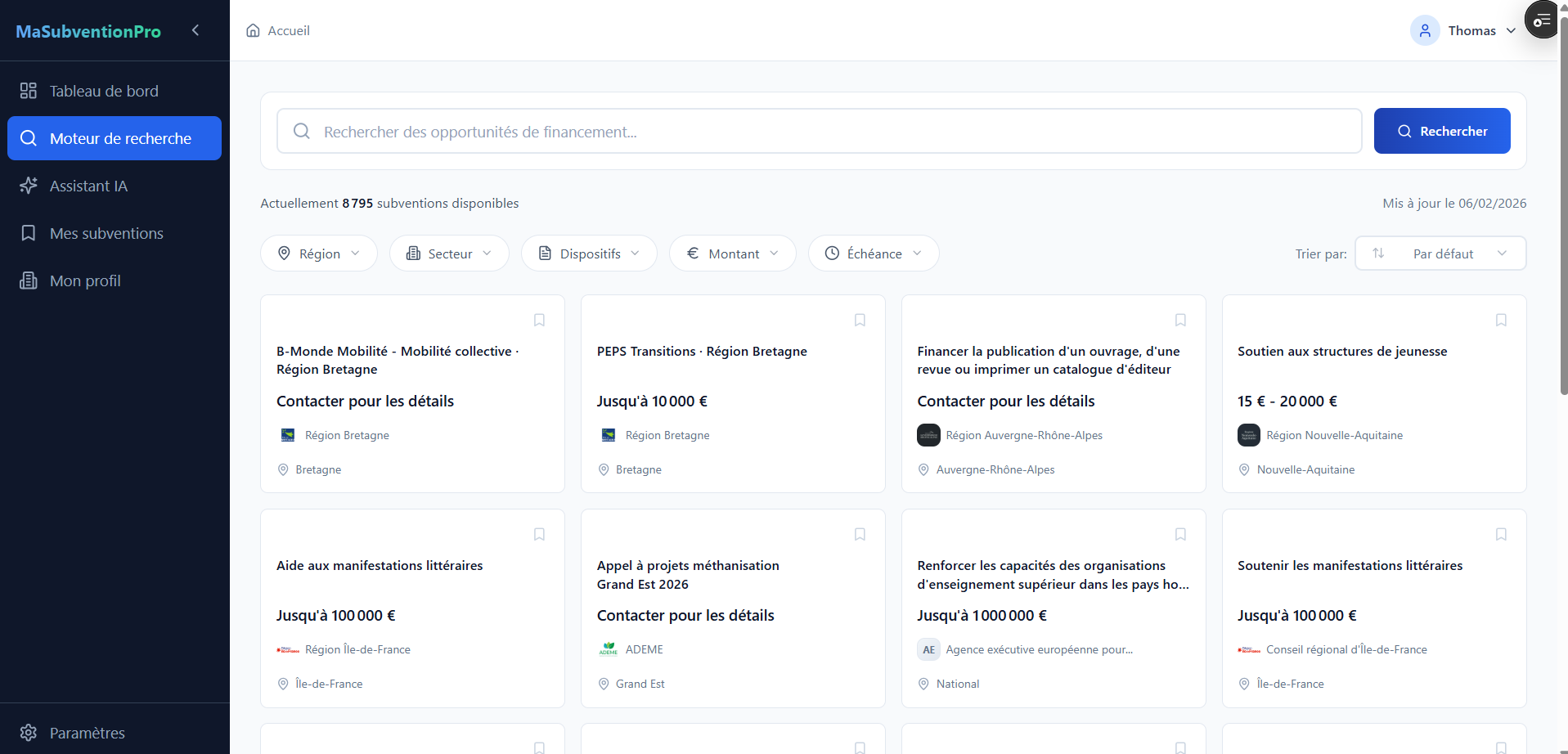Image resolution: width=1568 pixels, height=754 pixels.
Task: Click the page's vertical scrollbar
Action: (1563, 204)
